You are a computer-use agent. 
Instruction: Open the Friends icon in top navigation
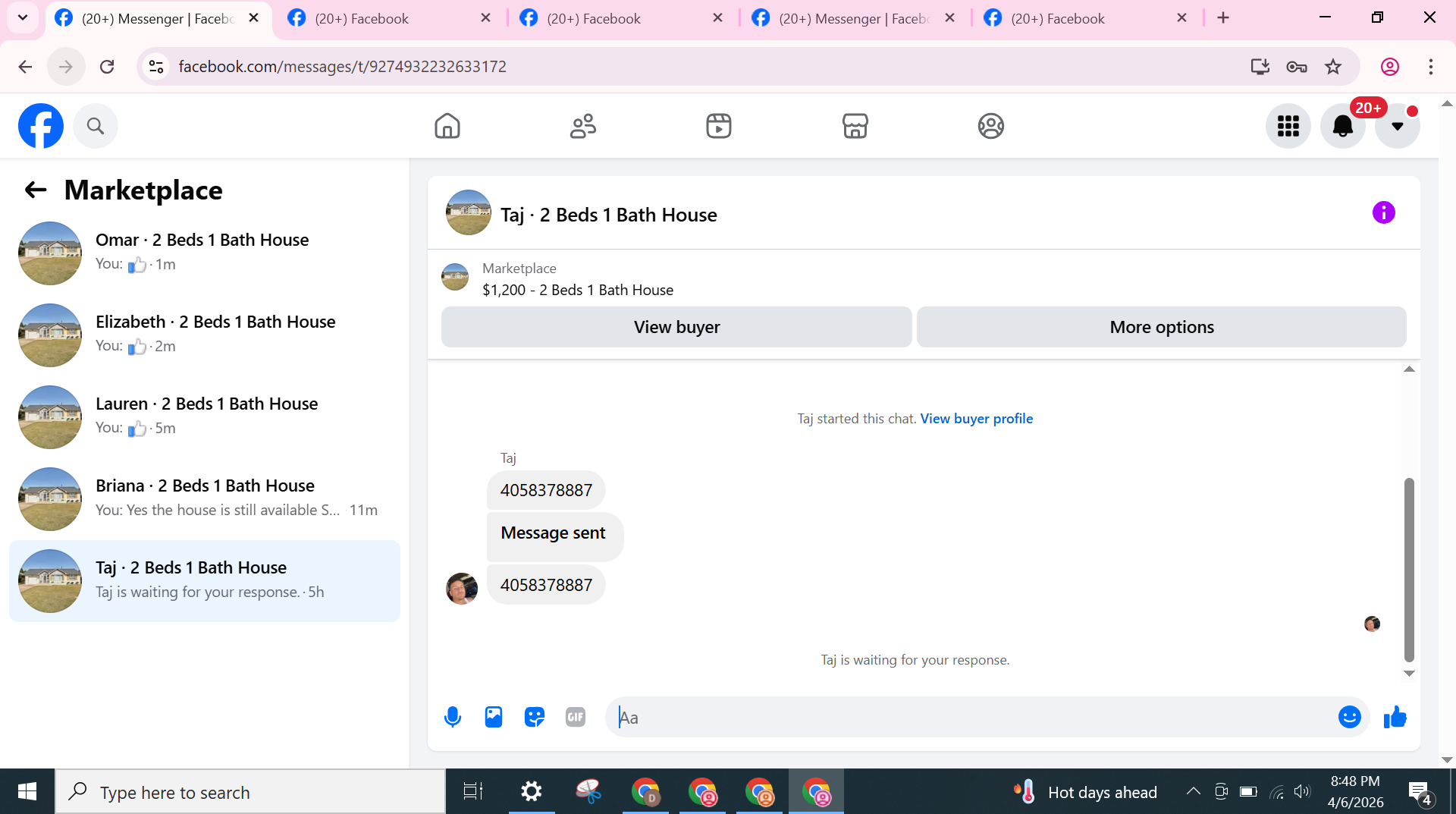pos(583,126)
